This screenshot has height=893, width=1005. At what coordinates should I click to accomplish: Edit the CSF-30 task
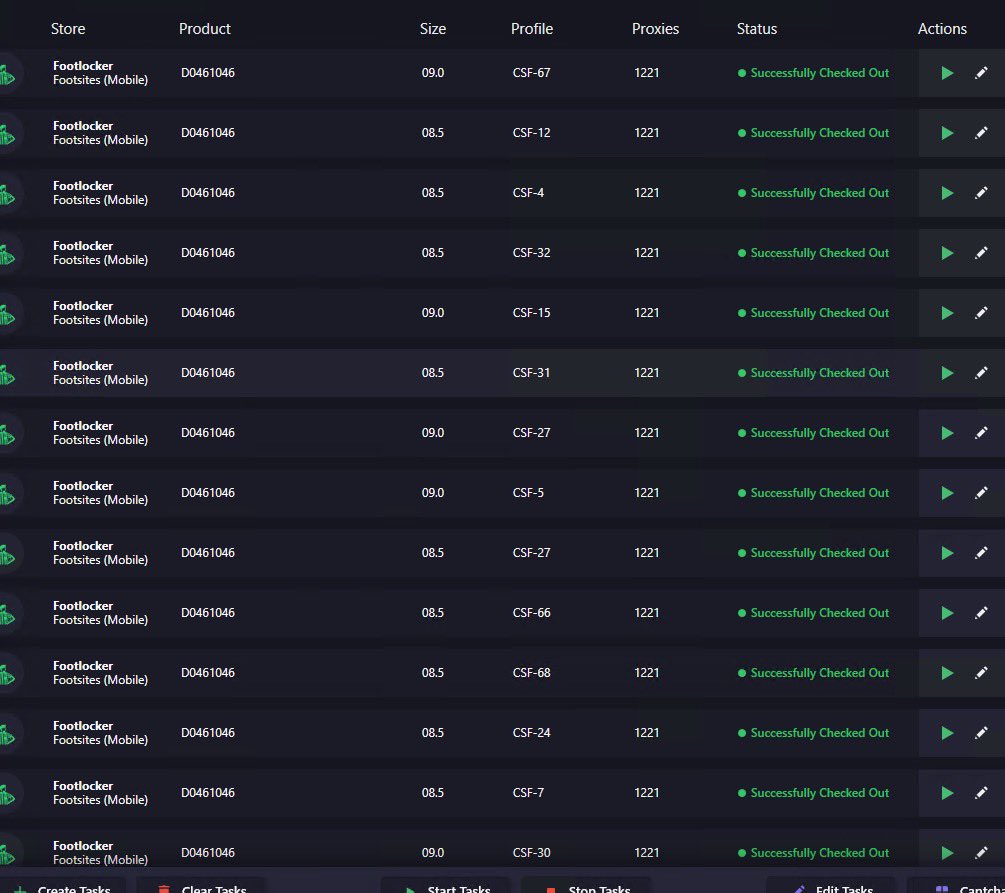(981, 853)
